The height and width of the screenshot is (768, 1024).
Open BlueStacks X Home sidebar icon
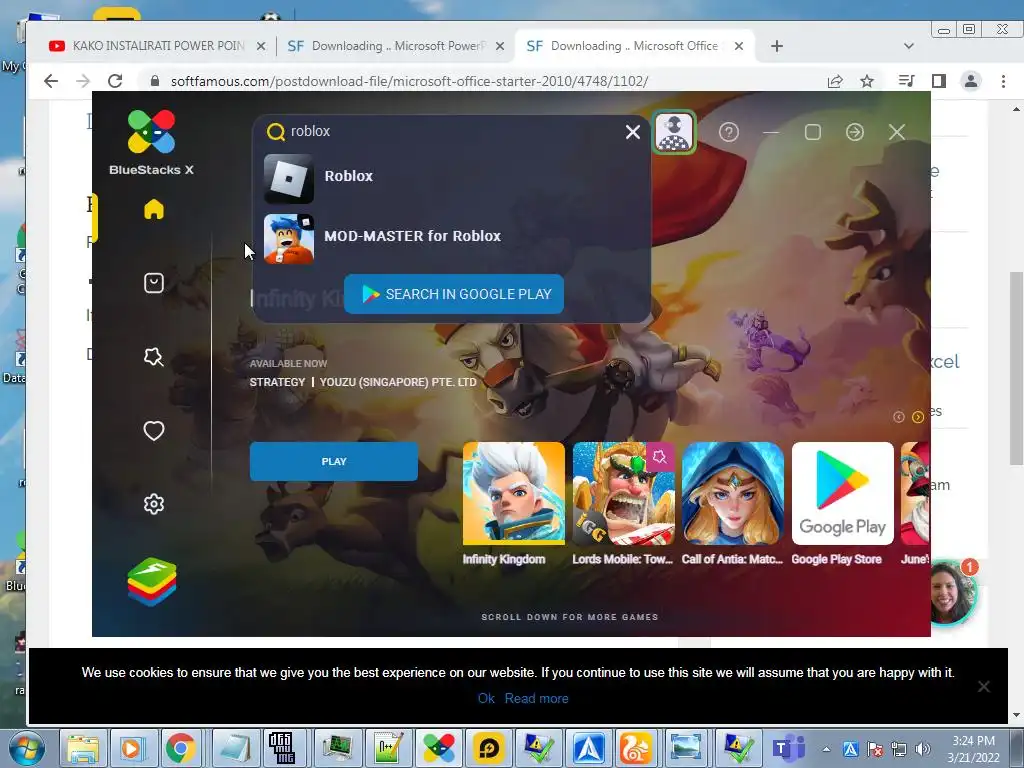154,209
